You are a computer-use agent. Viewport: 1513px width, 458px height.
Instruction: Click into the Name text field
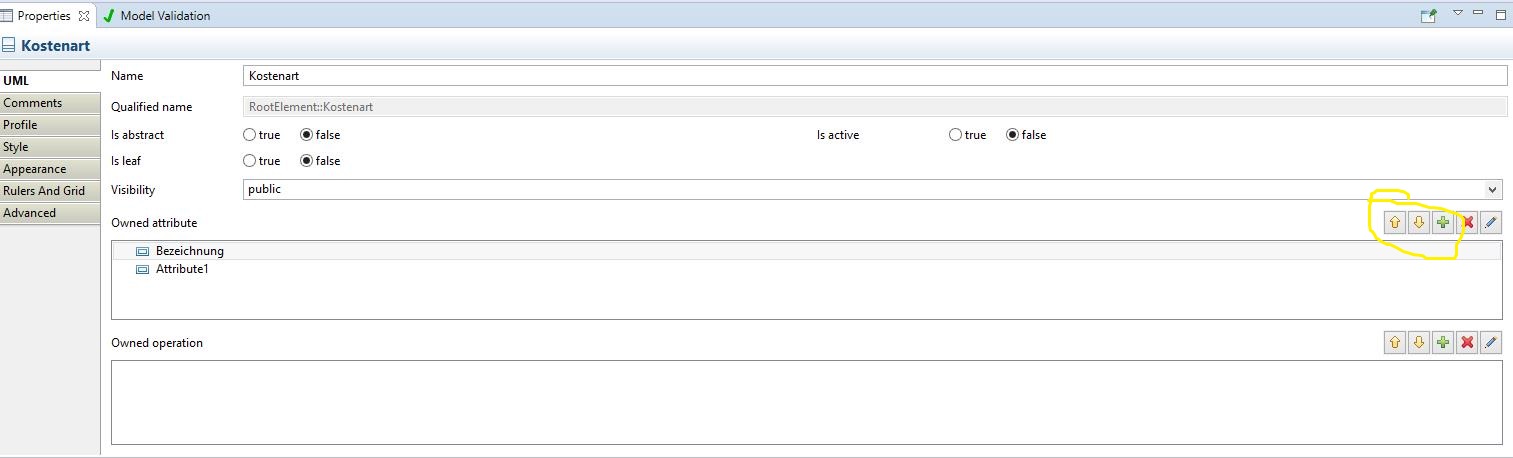(875, 75)
